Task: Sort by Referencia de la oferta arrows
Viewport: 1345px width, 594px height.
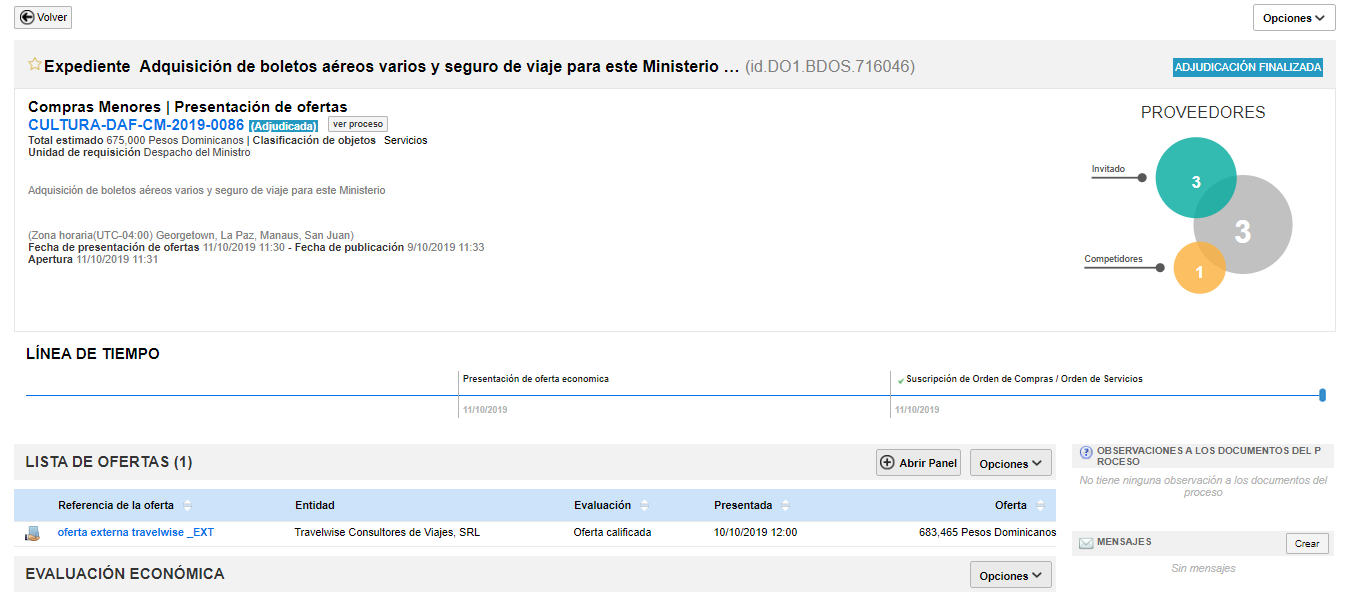Action: pyautogui.click(x=188, y=505)
